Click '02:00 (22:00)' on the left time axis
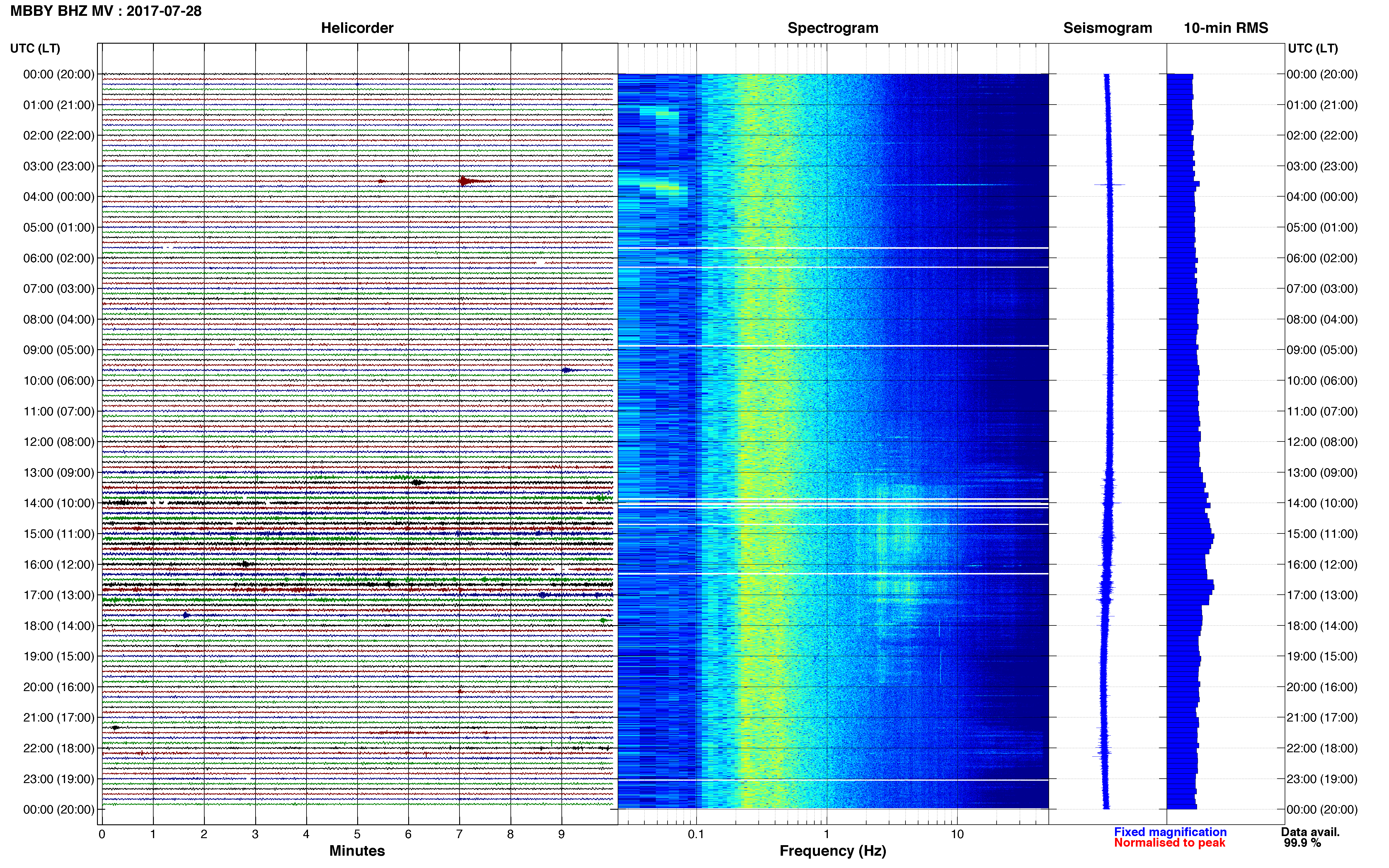Screen dimensions: 1389x868 [x=59, y=135]
